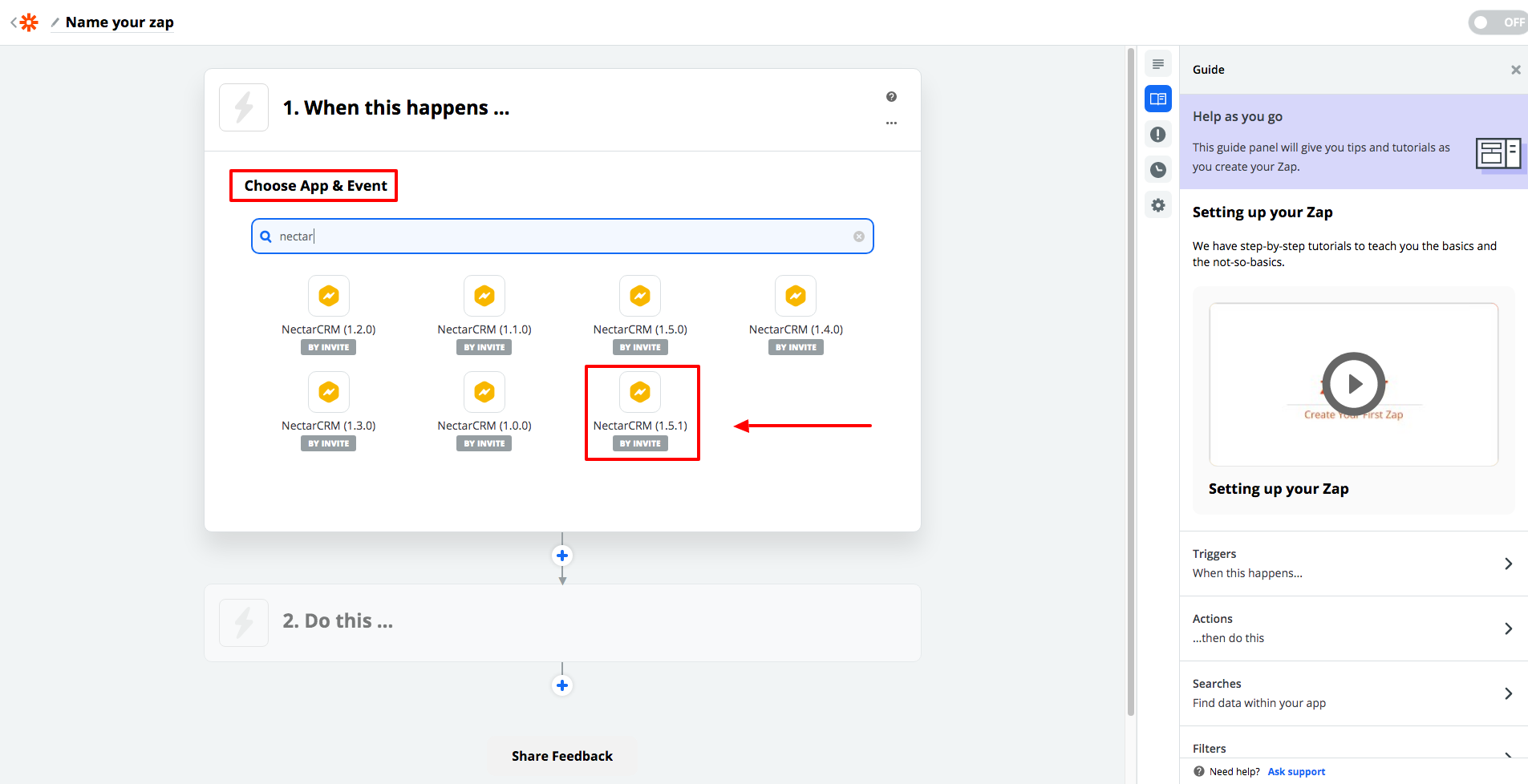The width and height of the screenshot is (1528, 784).
Task: Open the 'Setting up your Zap' tutorial title
Action: point(1279,489)
